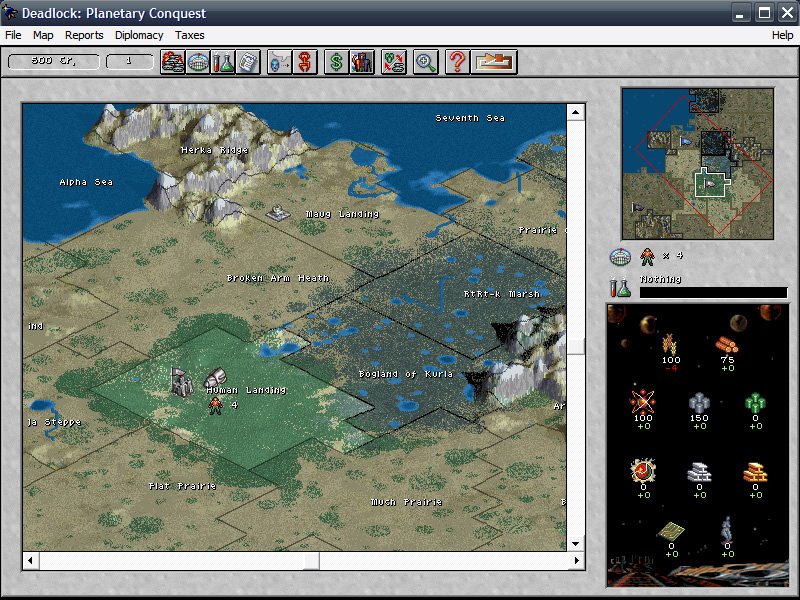Click the city dome toolbar icon
This screenshot has width=800, height=600.
[x=198, y=62]
